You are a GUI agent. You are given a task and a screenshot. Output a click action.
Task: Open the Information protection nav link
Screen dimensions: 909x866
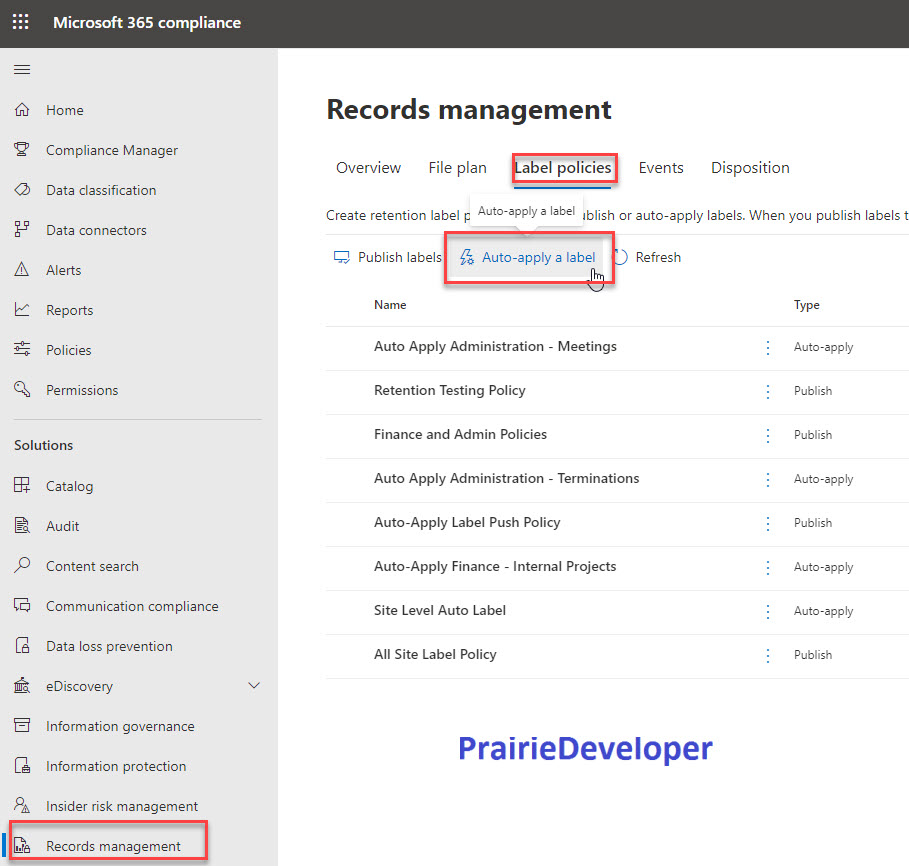click(x=116, y=766)
